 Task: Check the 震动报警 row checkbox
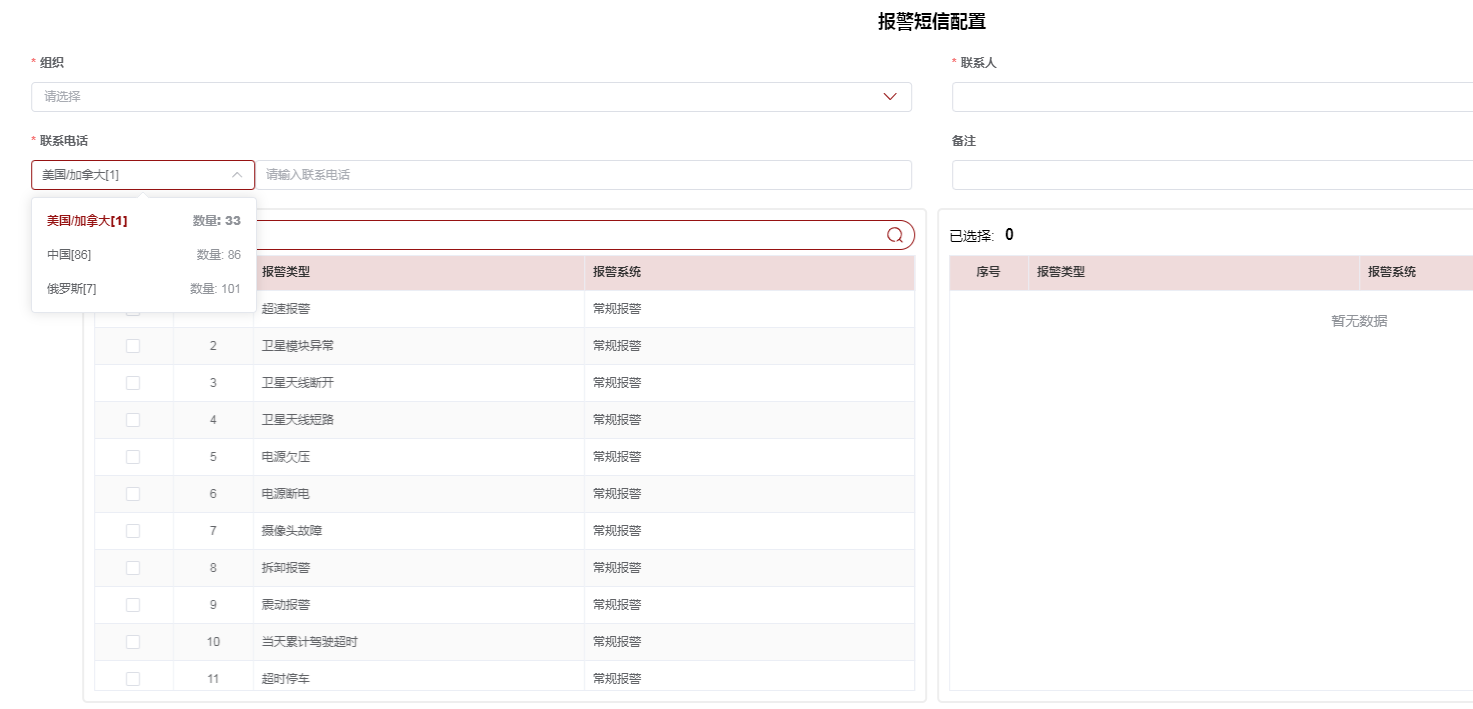(133, 605)
